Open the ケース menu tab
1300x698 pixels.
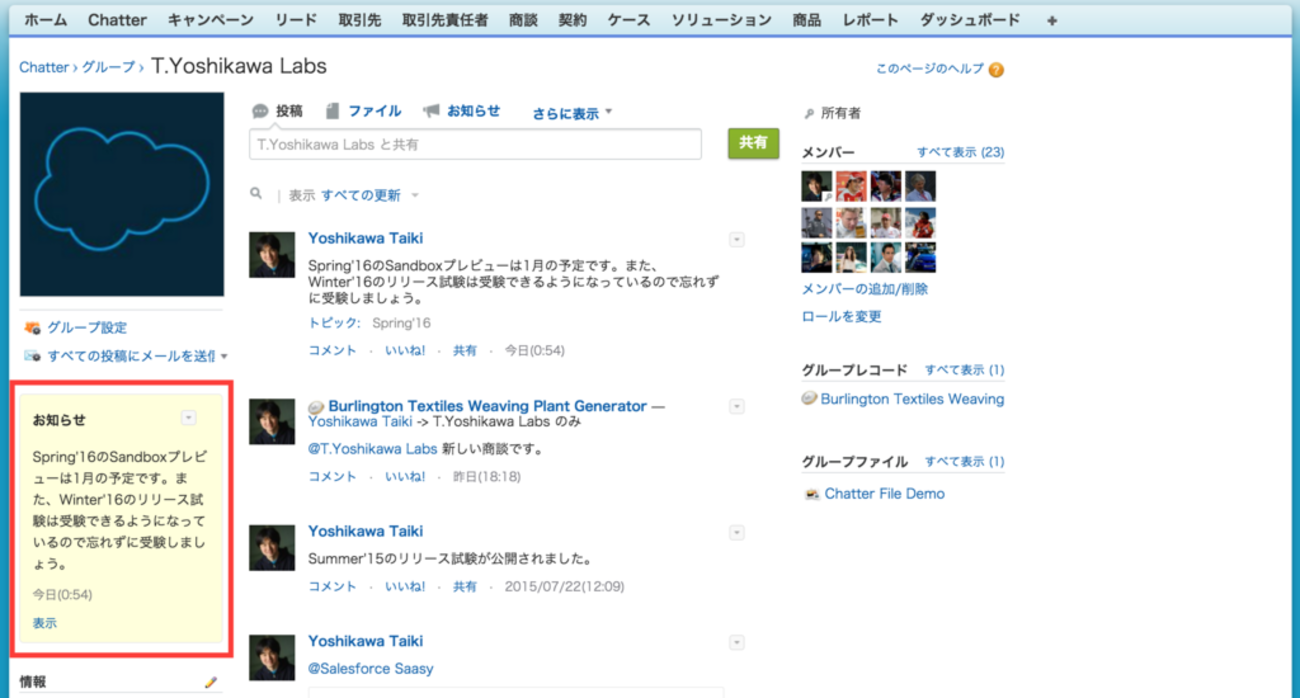628,20
